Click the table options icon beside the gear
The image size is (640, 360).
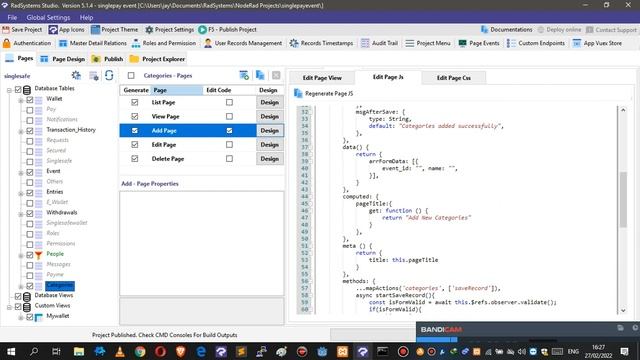94,76
